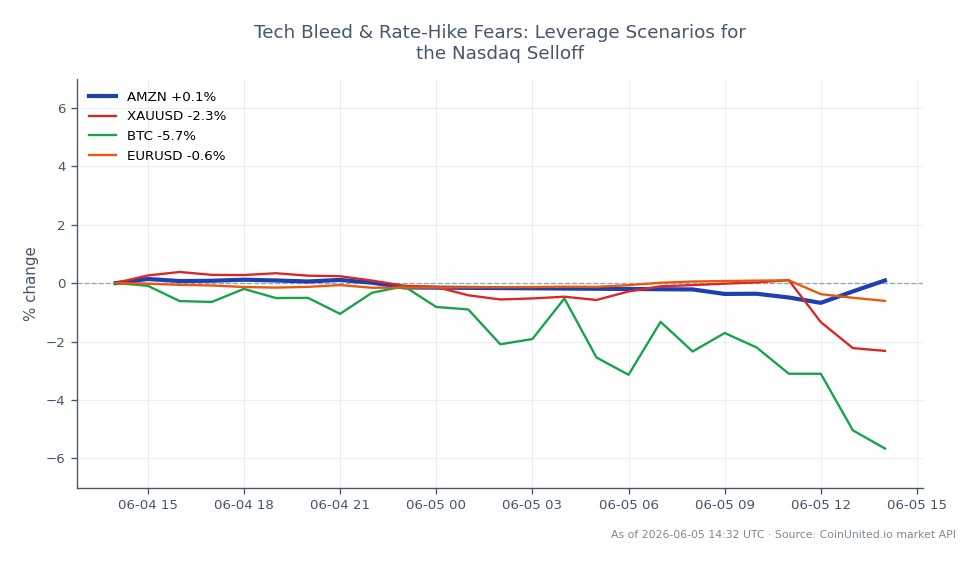Screen dimensions: 979x564
Task: Click the orange EURUSD legend line swatch
Action: point(102,156)
